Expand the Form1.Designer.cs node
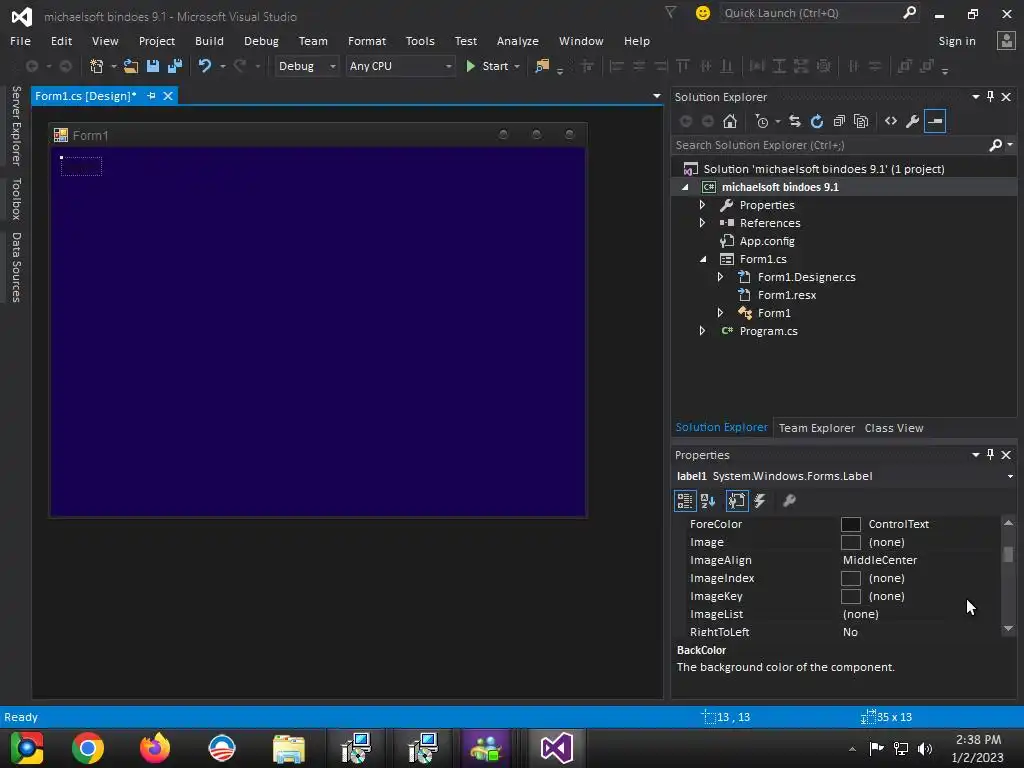 click(720, 277)
